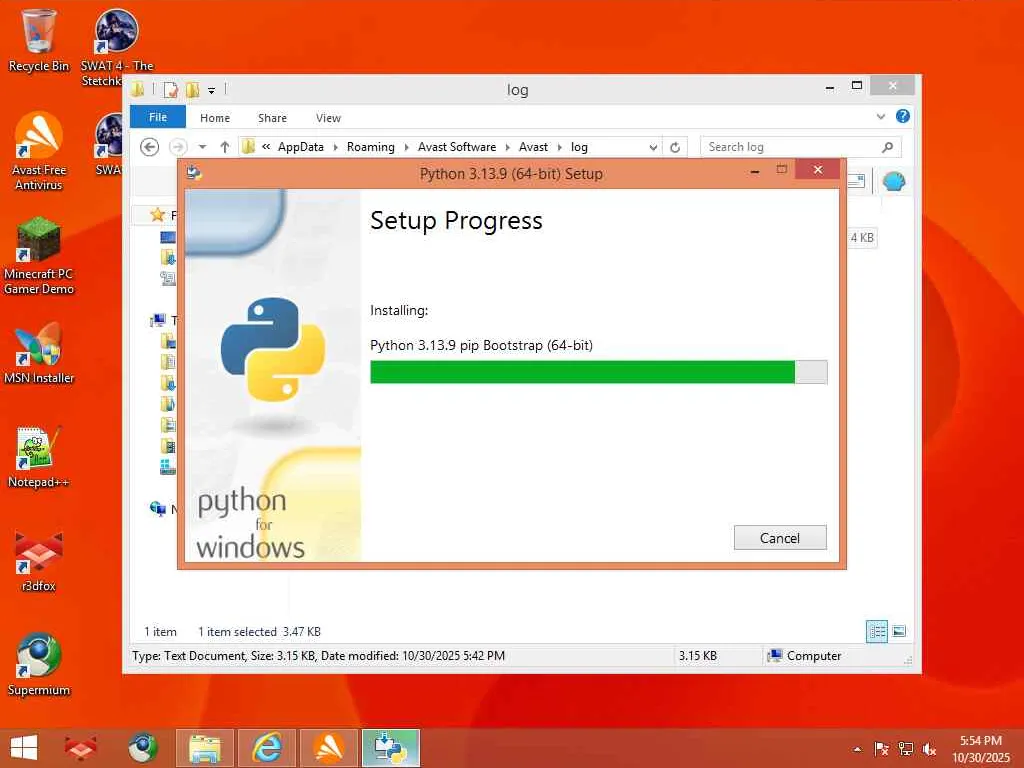Image resolution: width=1024 pixels, height=768 pixels.
Task: Open Customize Quick Access Toolbar dropdown
Action: pyautogui.click(x=212, y=90)
